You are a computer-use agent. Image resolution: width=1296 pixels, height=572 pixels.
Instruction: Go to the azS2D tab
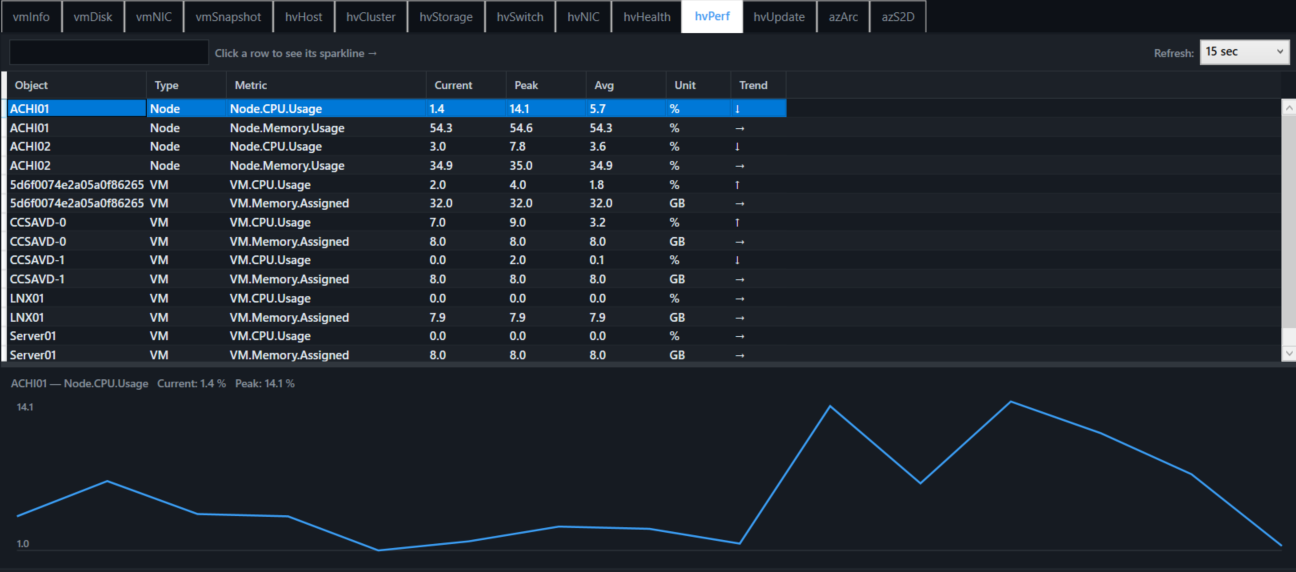[x=897, y=16]
